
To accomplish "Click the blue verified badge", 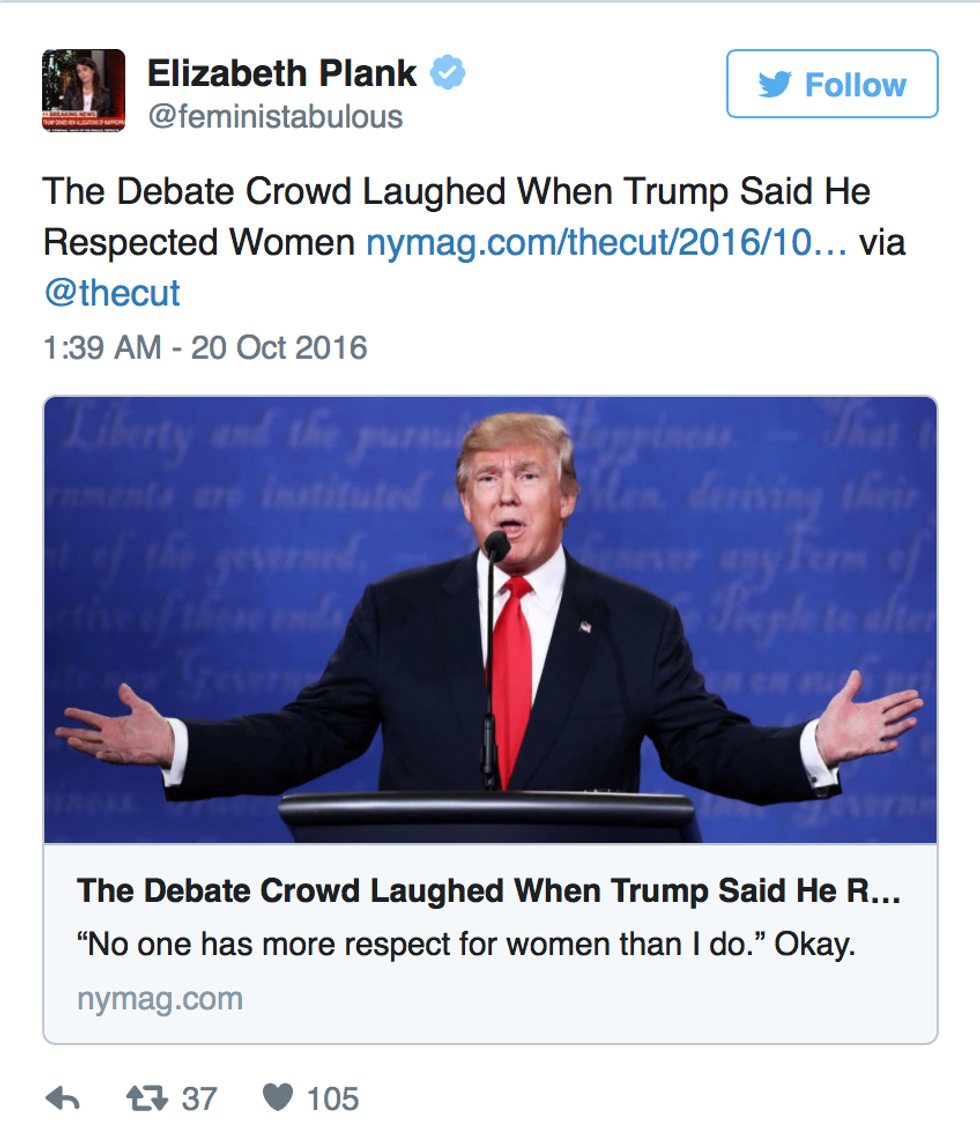I will point(447,73).
